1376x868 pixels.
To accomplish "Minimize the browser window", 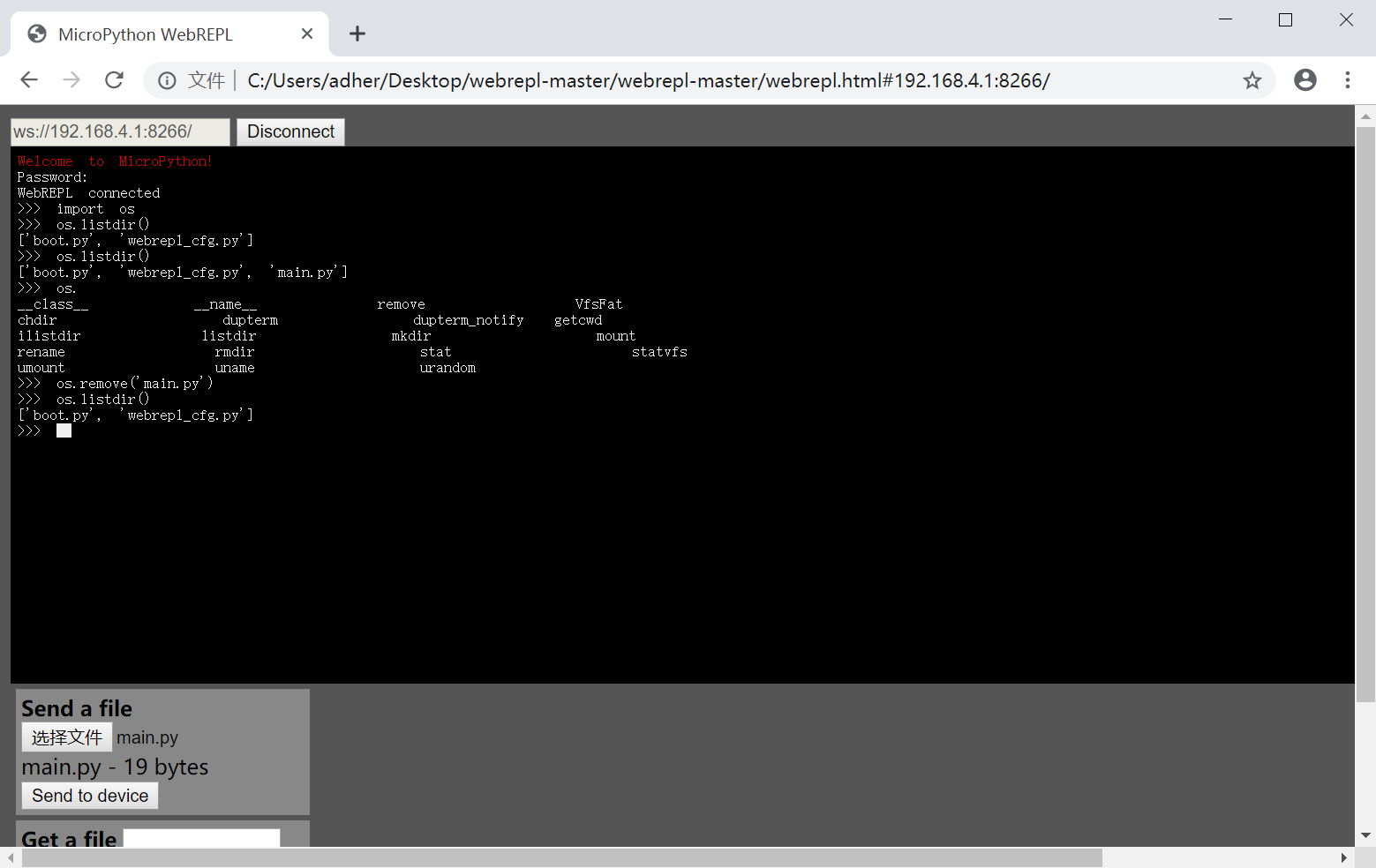I will (1225, 19).
